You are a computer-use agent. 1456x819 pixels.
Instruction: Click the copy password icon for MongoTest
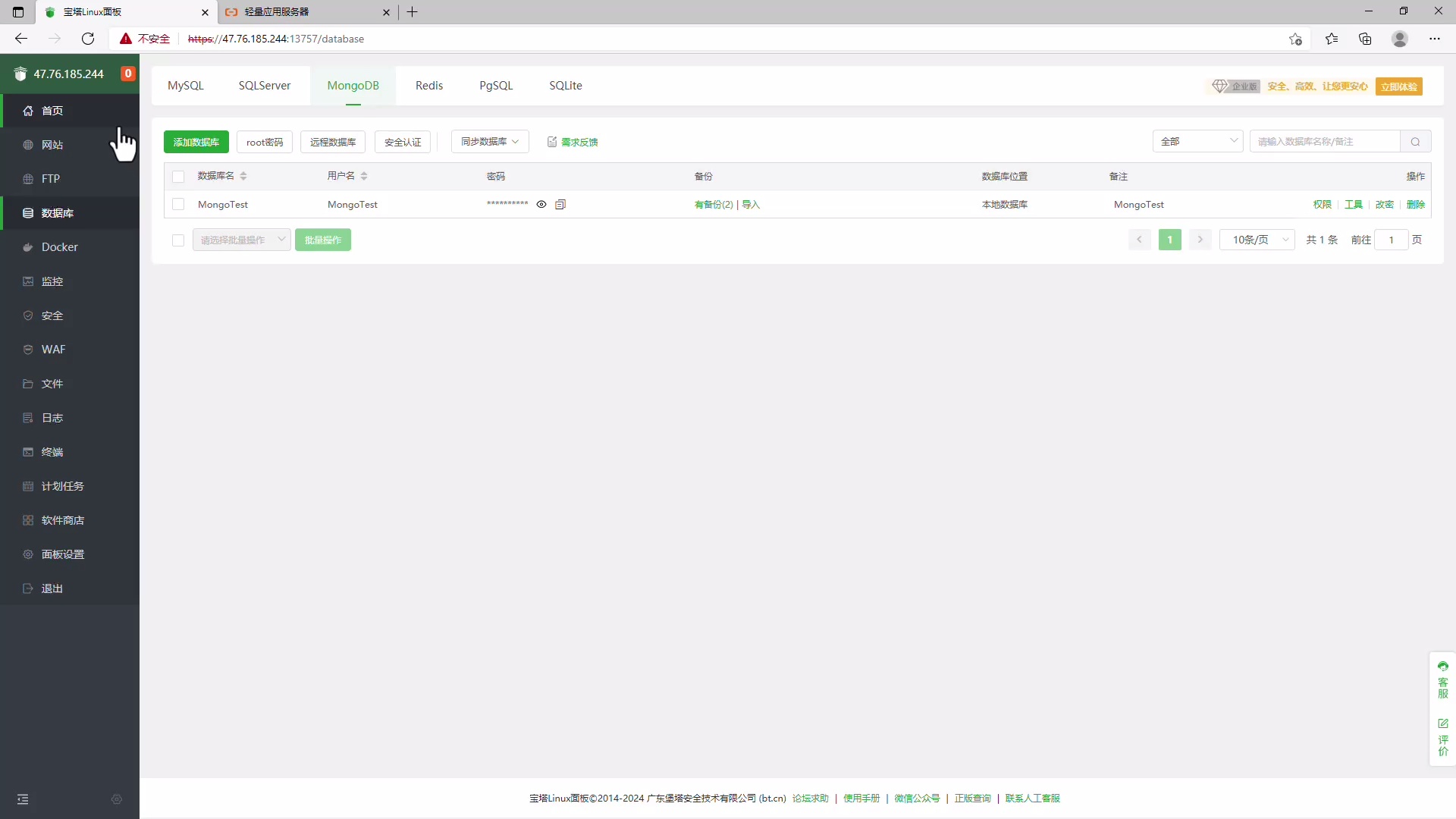pyautogui.click(x=560, y=204)
